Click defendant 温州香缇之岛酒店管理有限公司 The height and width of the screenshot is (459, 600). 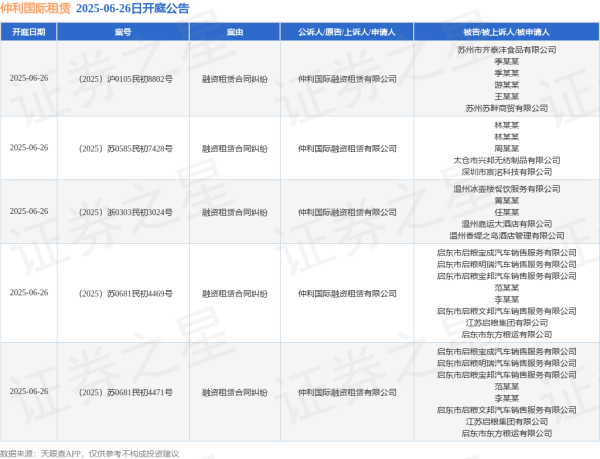[x=507, y=236]
